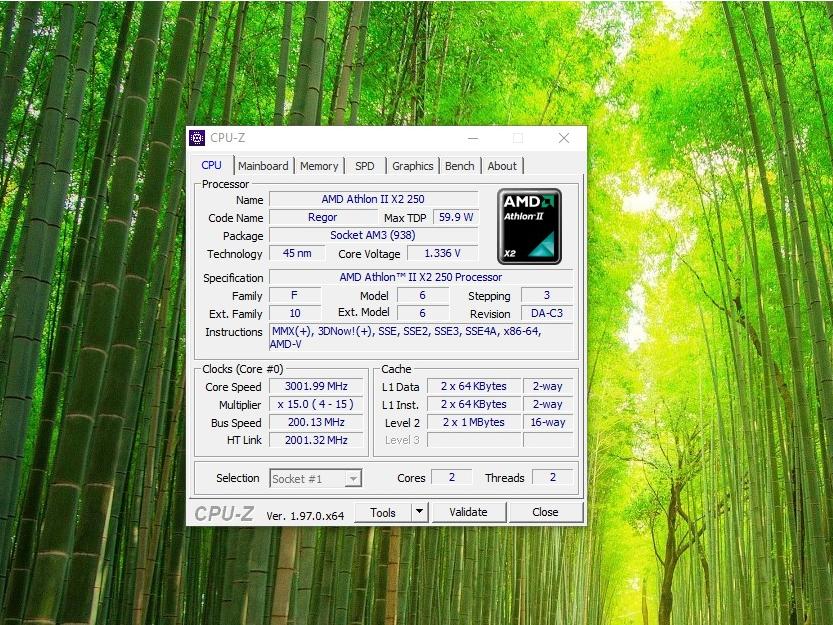833x625 pixels.
Task: Click the Multiplier value x 15.0 ( 4 - 15 )
Action: (x=316, y=404)
